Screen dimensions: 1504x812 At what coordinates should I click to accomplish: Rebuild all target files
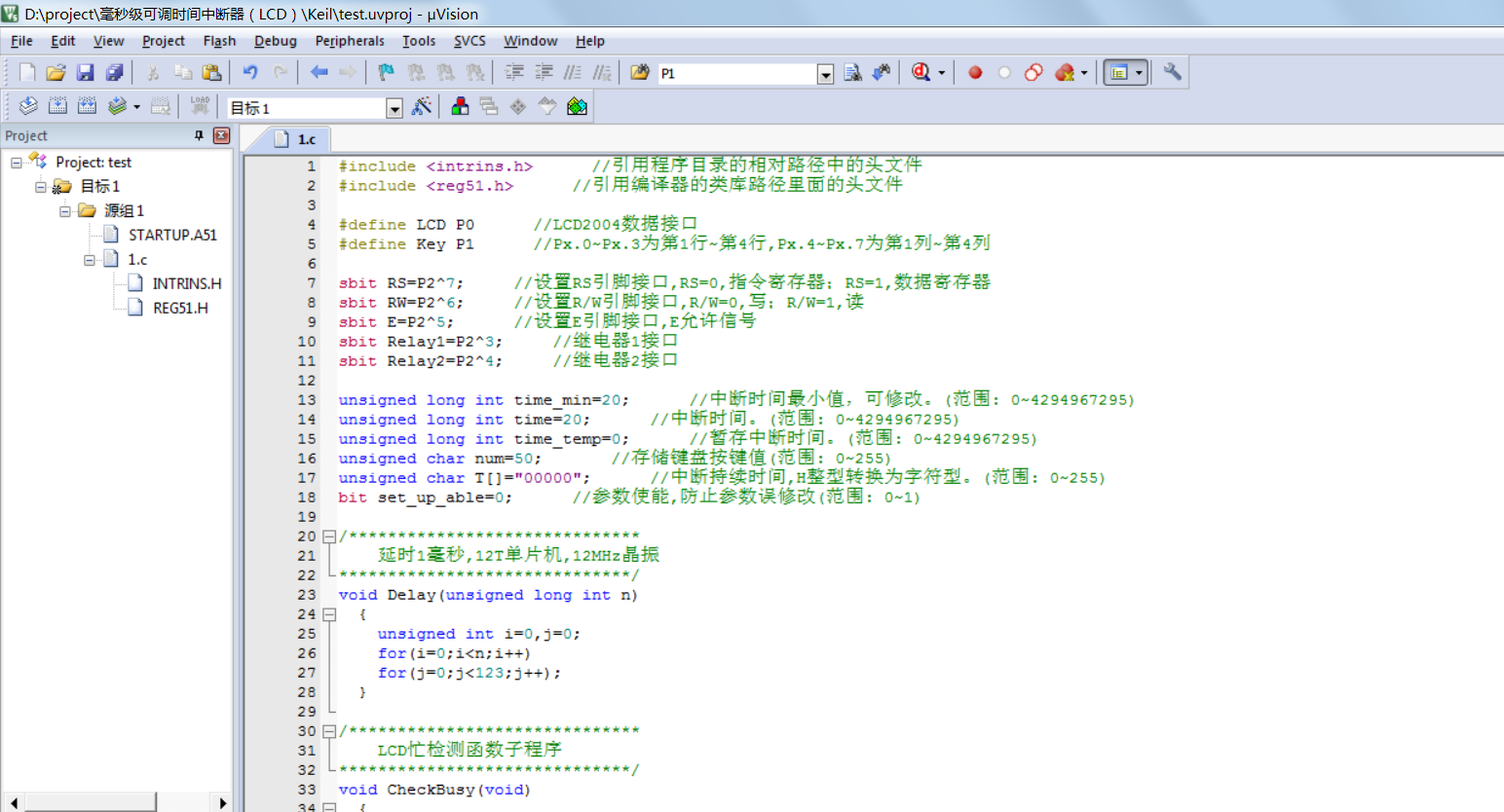click(x=87, y=106)
